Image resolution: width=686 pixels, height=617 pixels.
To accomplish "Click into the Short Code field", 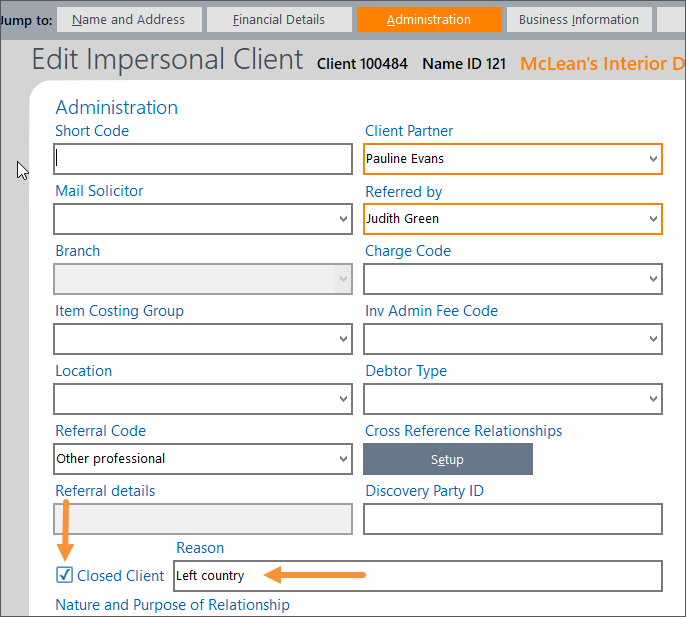I will coord(202,159).
